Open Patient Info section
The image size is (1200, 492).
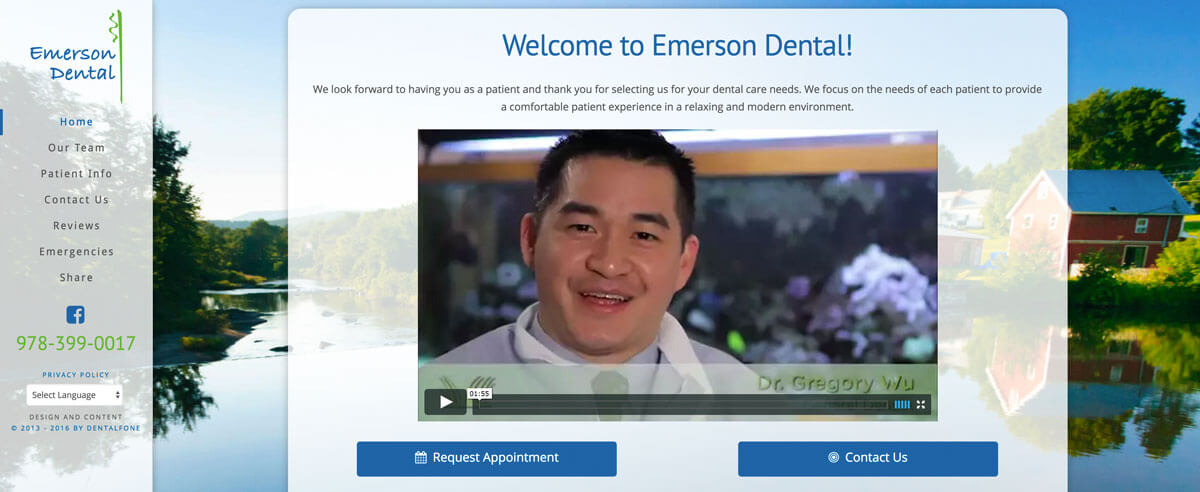click(x=76, y=174)
